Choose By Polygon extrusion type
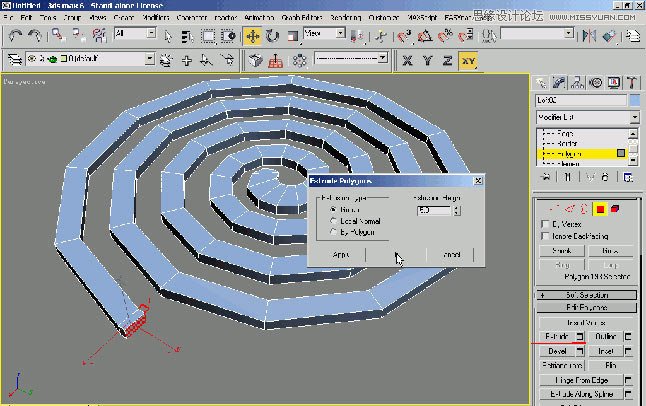The height and width of the screenshot is (406, 646). click(x=333, y=232)
